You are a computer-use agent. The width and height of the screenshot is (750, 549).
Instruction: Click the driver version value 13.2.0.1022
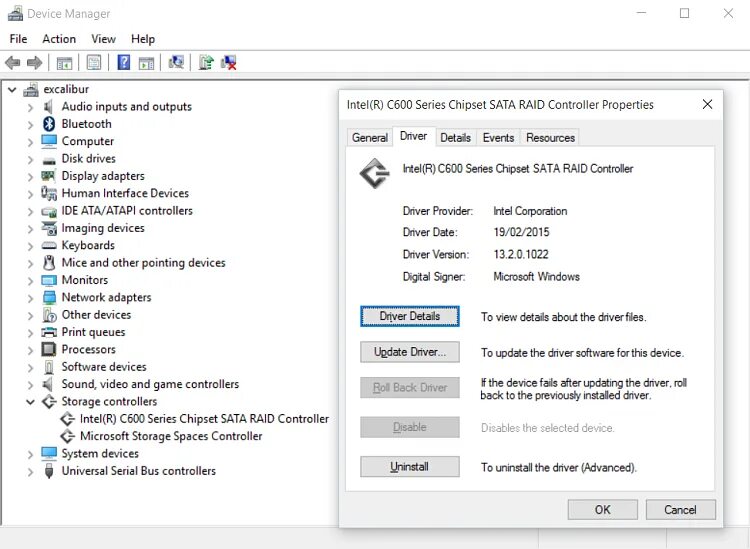pos(521,254)
